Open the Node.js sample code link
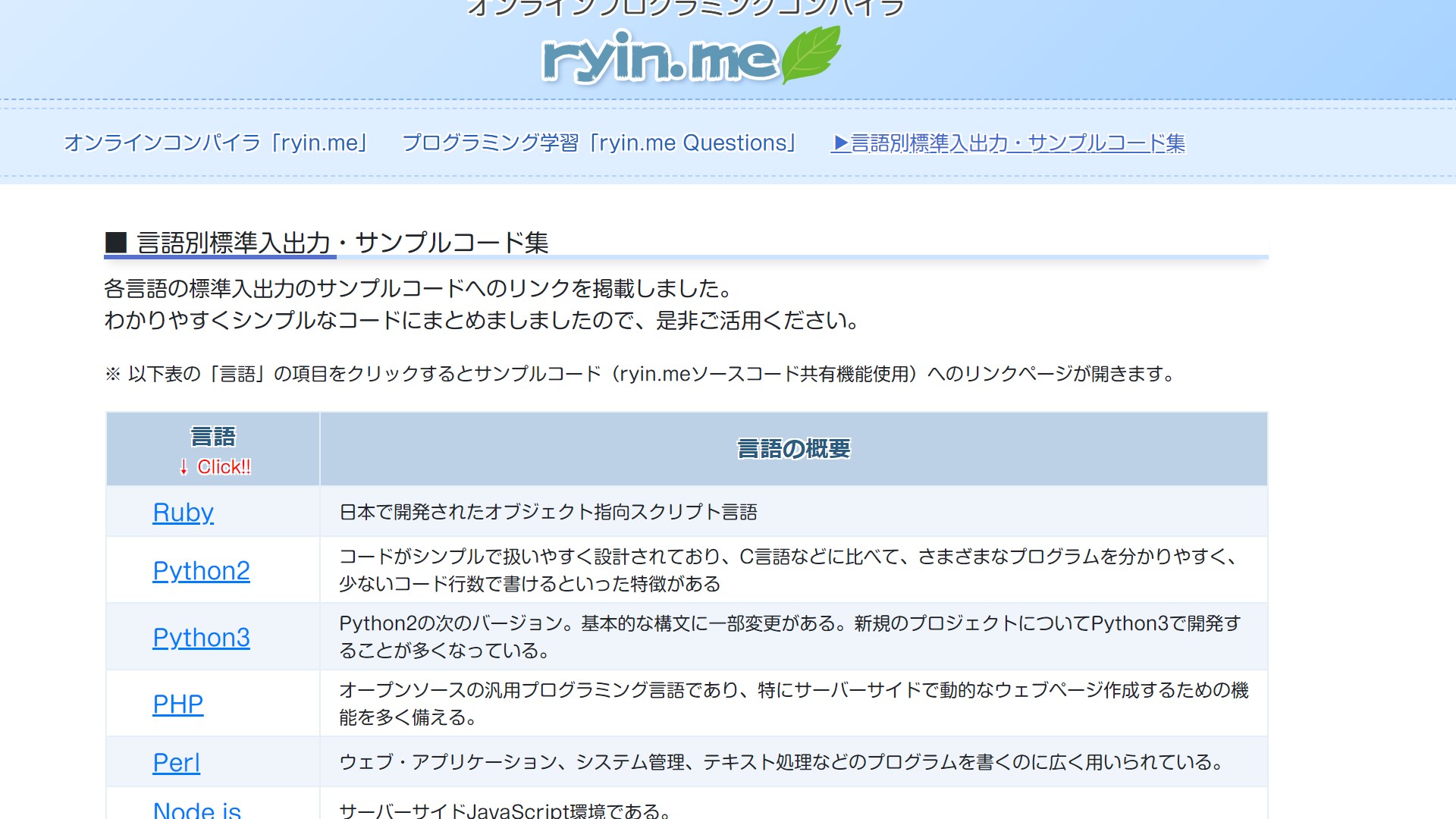 pos(196,810)
